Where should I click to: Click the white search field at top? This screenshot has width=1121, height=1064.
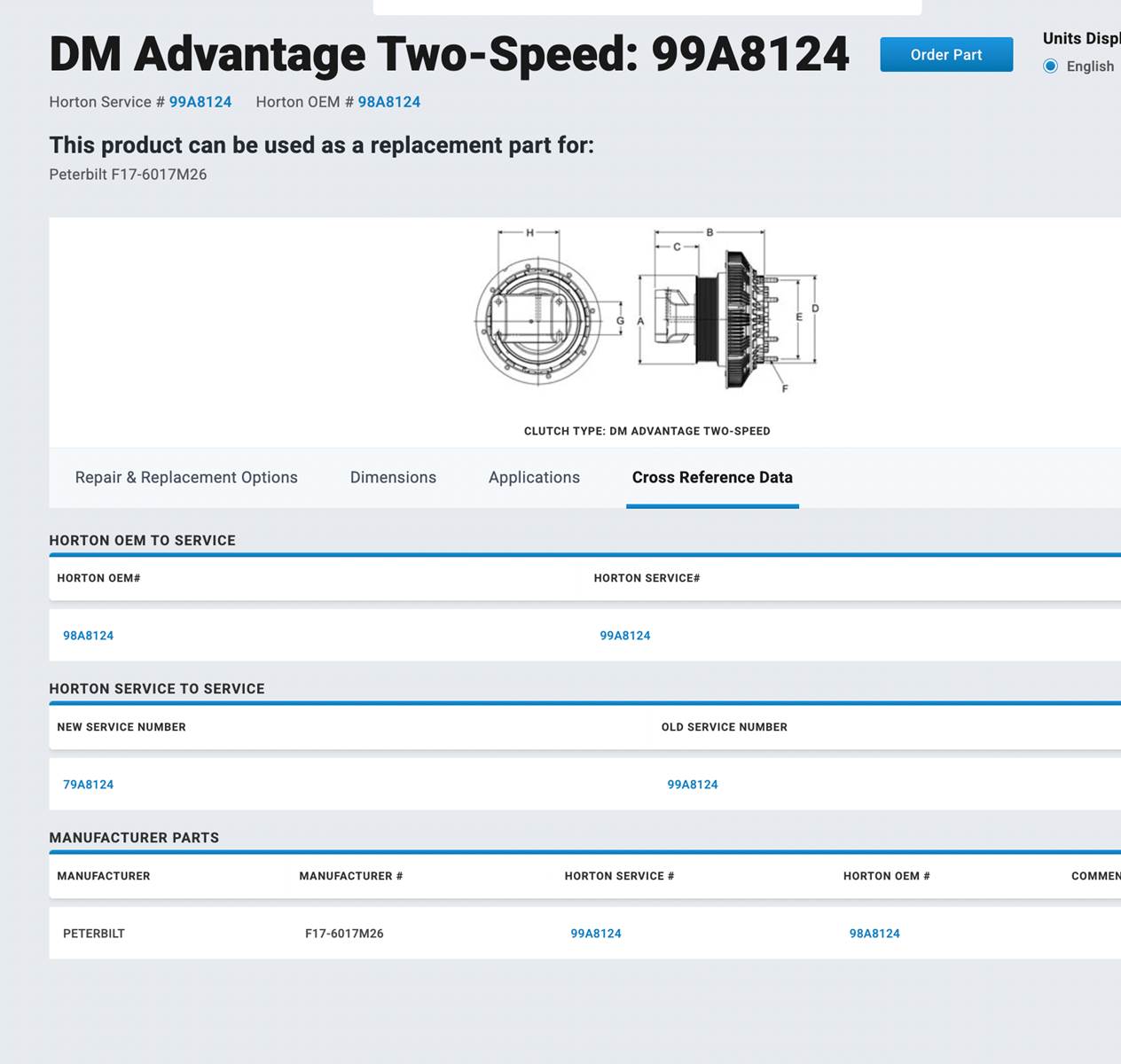(647, 6)
